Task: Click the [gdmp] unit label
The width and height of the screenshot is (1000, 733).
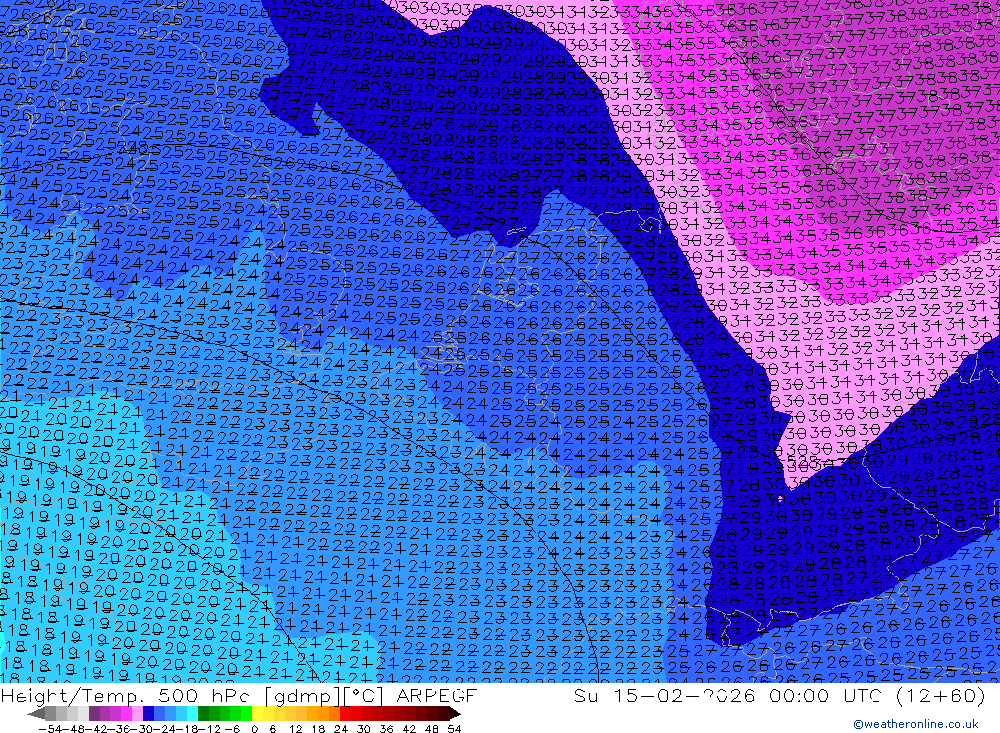Action: 304,696
